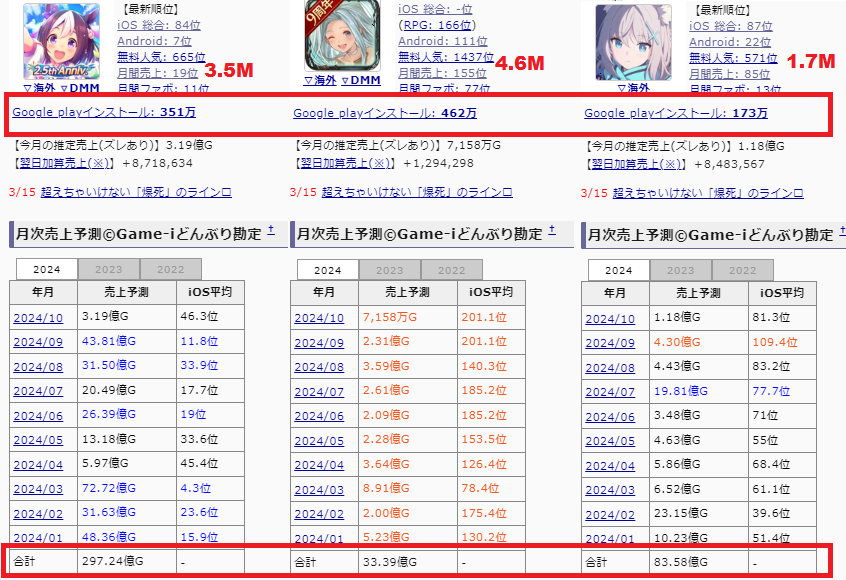The image size is (846, 580).
Task: Select 2024 tab above the 3.19億G table
Action: [47, 269]
